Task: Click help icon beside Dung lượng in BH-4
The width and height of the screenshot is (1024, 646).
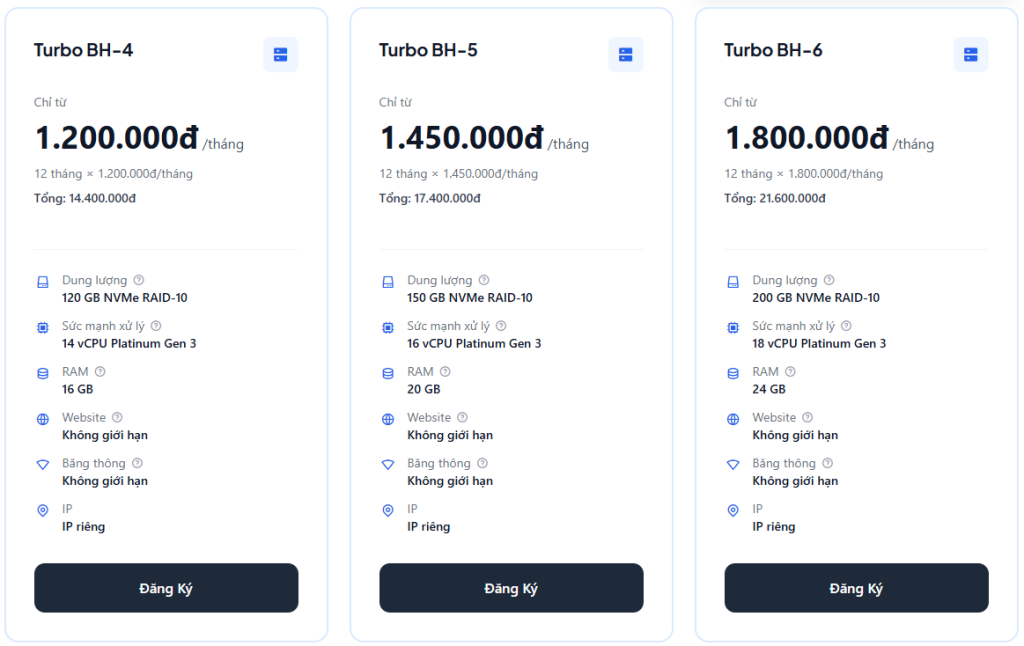Action: pyautogui.click(x=139, y=280)
